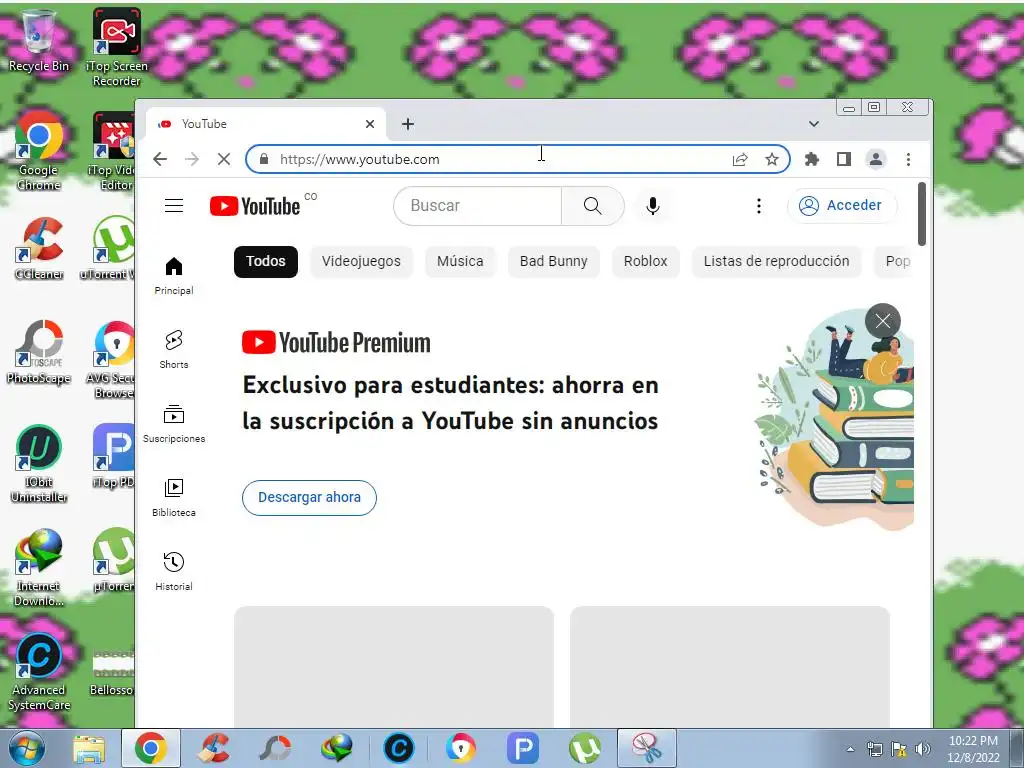The width and height of the screenshot is (1024, 768).
Task: Focus the Buscar search field
Action: (477, 206)
